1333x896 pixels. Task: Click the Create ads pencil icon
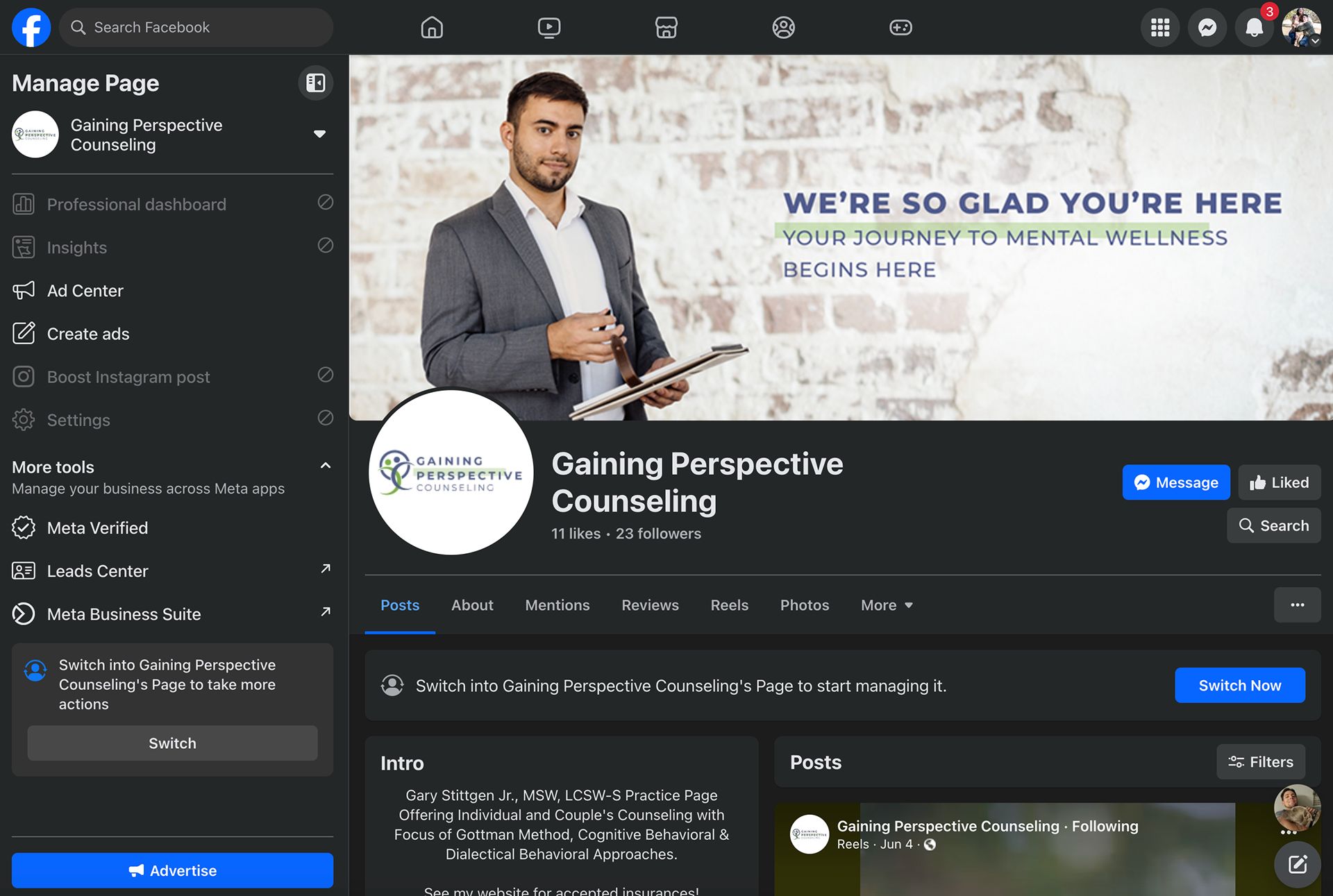(23, 333)
